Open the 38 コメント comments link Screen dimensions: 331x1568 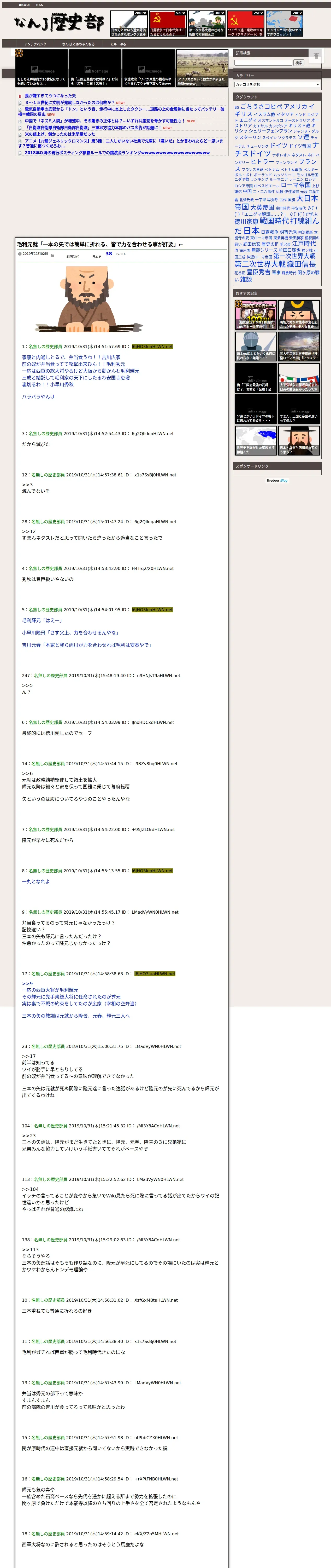[116, 254]
